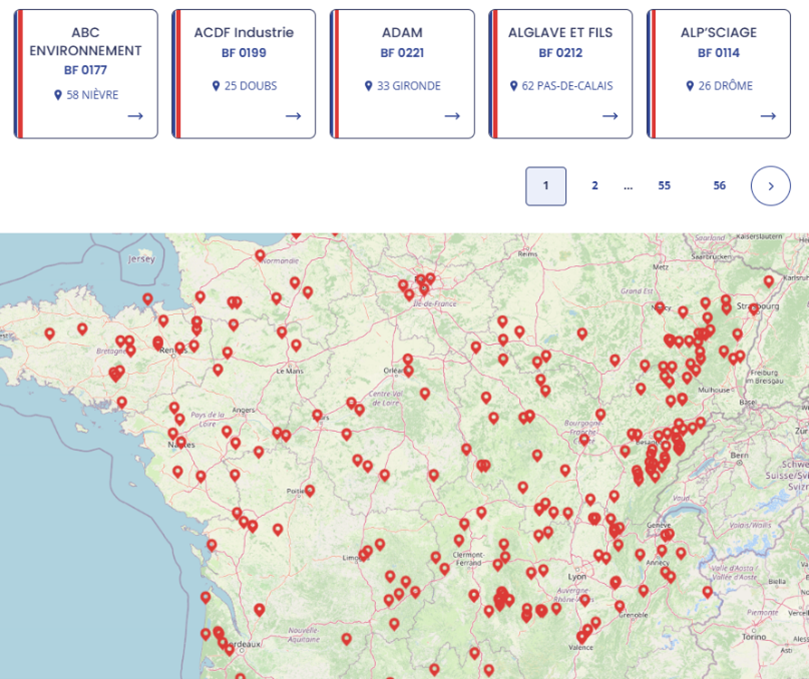Go to the next page with chevron button

click(x=770, y=186)
